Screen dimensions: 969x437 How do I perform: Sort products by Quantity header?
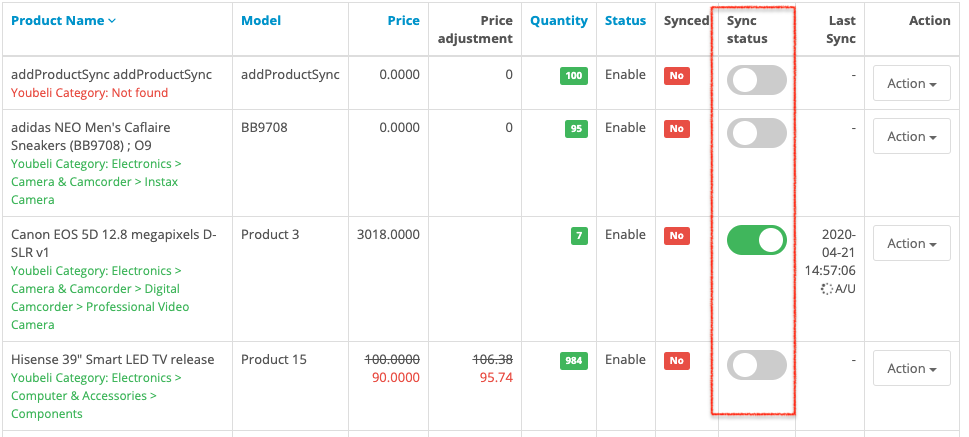(x=559, y=21)
